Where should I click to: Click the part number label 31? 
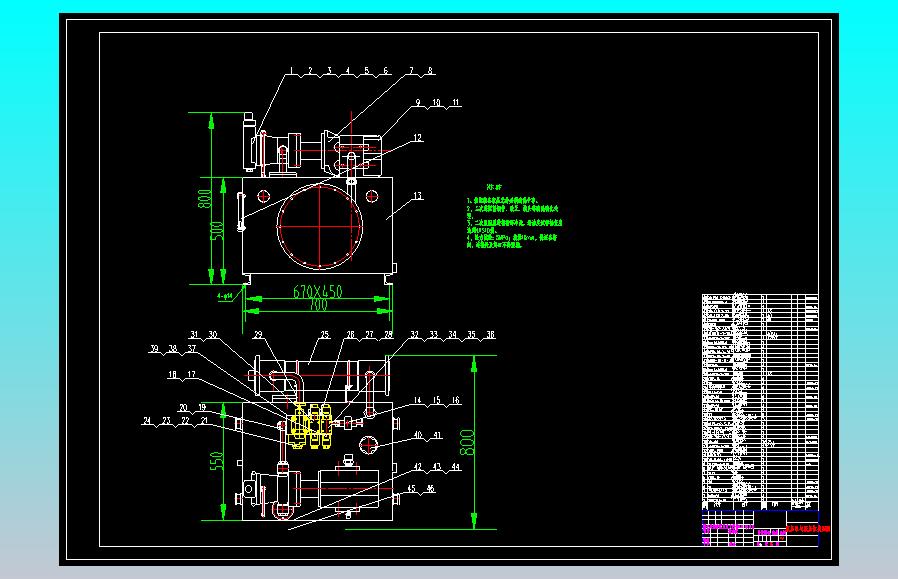(194, 334)
